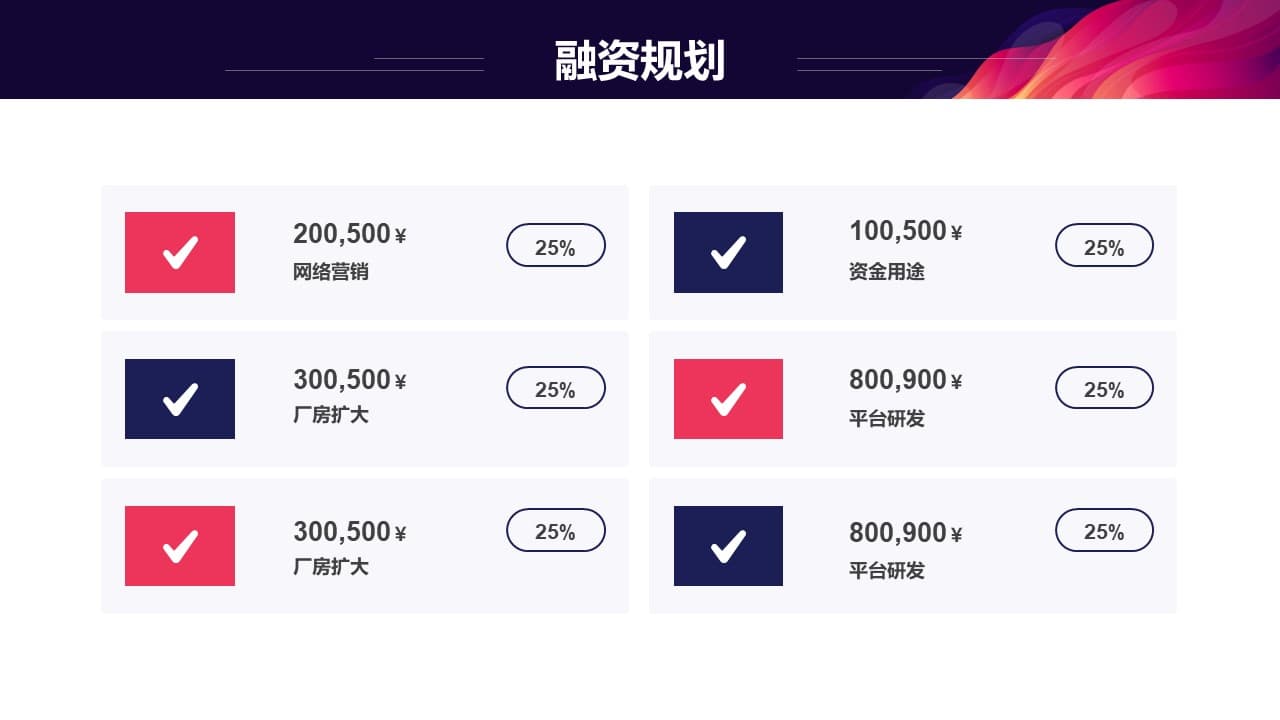Select the 25% badge in middle-row 平台研发 card
Image resolution: width=1280 pixels, height=720 pixels.
click(1104, 388)
